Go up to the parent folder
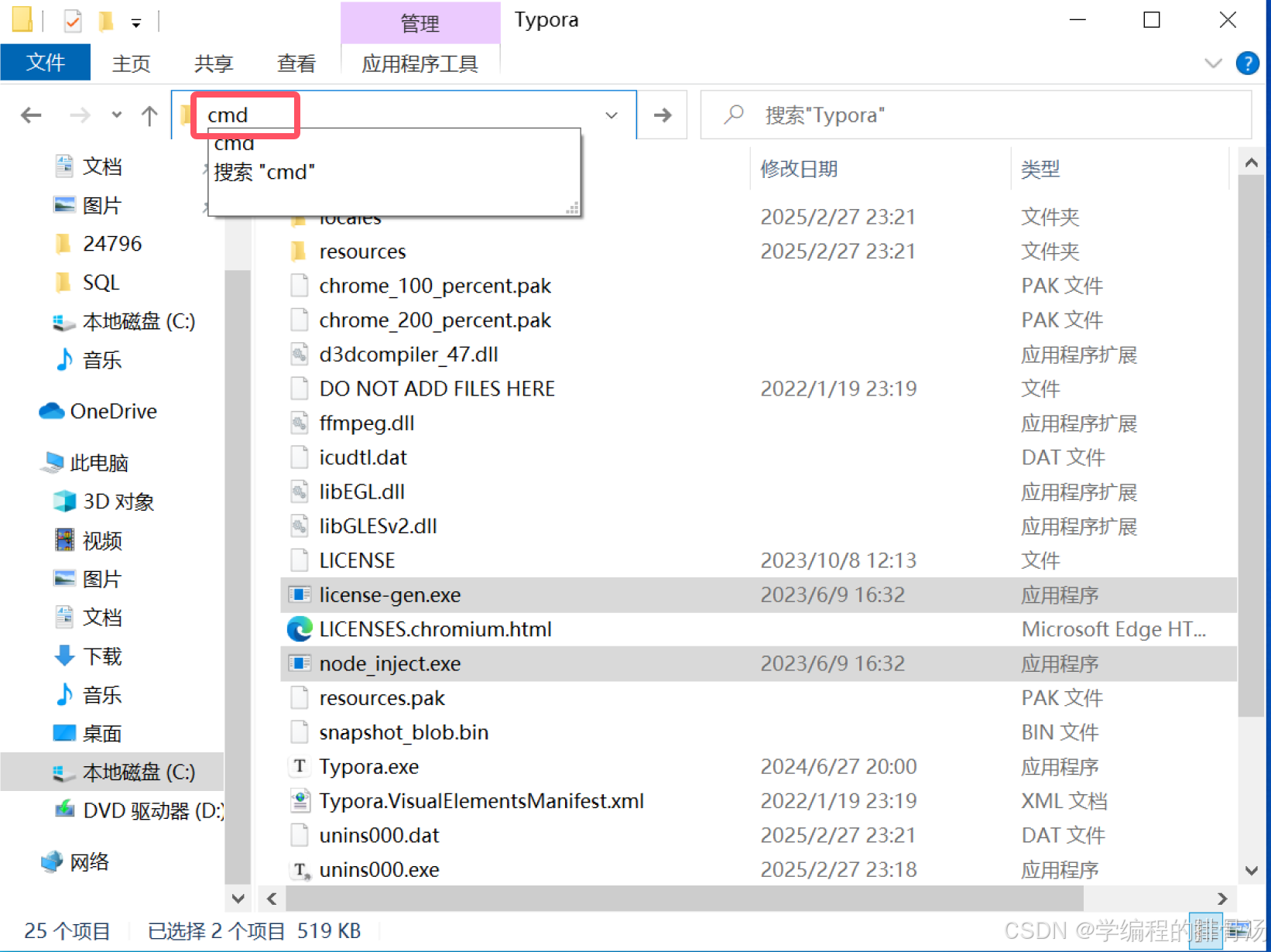 click(149, 115)
